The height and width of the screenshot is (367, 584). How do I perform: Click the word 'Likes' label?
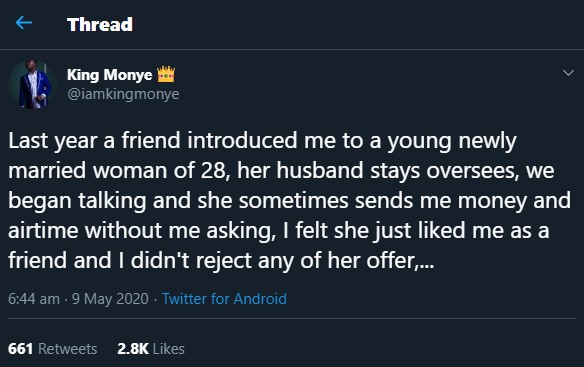pos(169,349)
